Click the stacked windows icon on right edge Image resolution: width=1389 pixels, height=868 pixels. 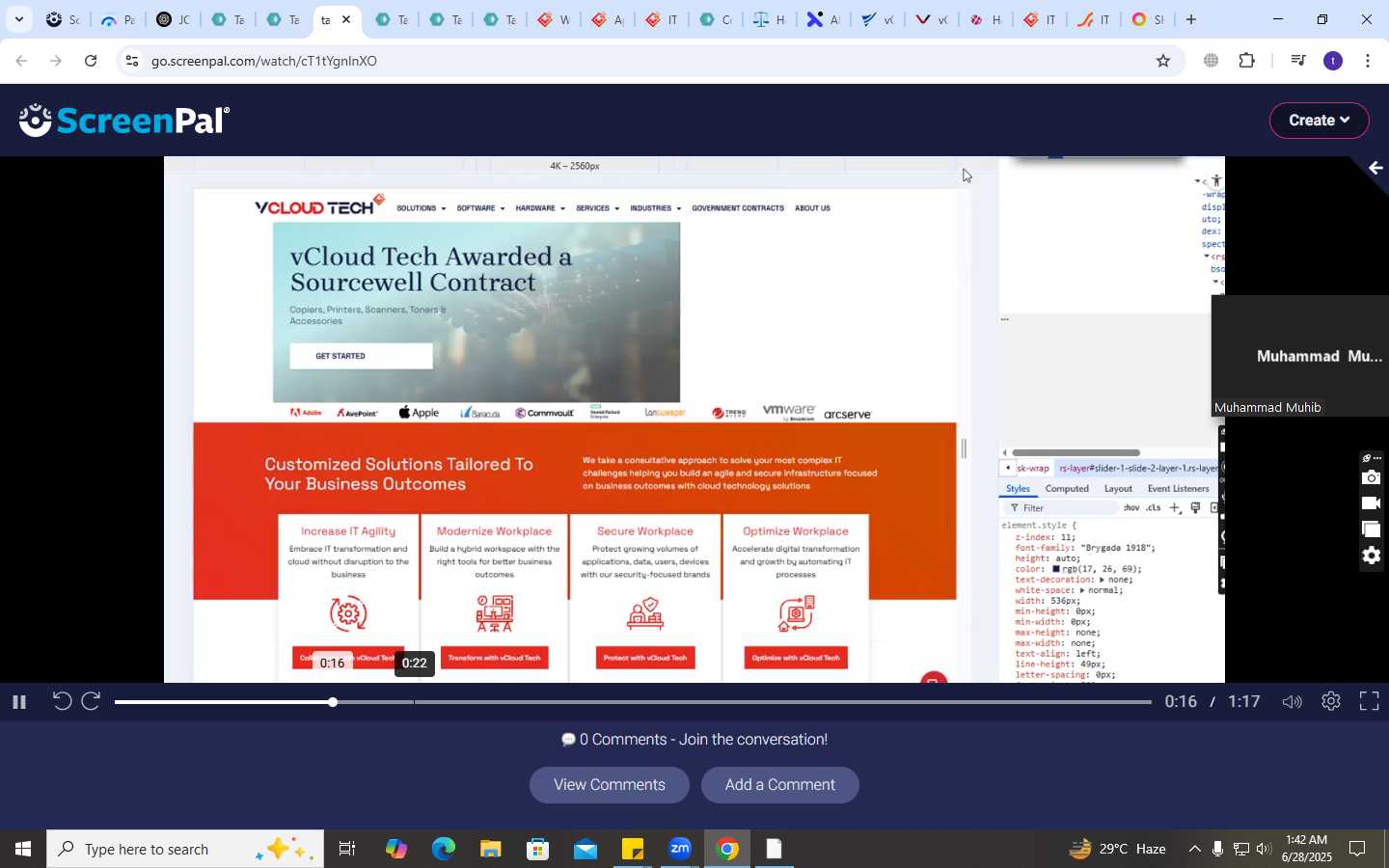(1371, 529)
